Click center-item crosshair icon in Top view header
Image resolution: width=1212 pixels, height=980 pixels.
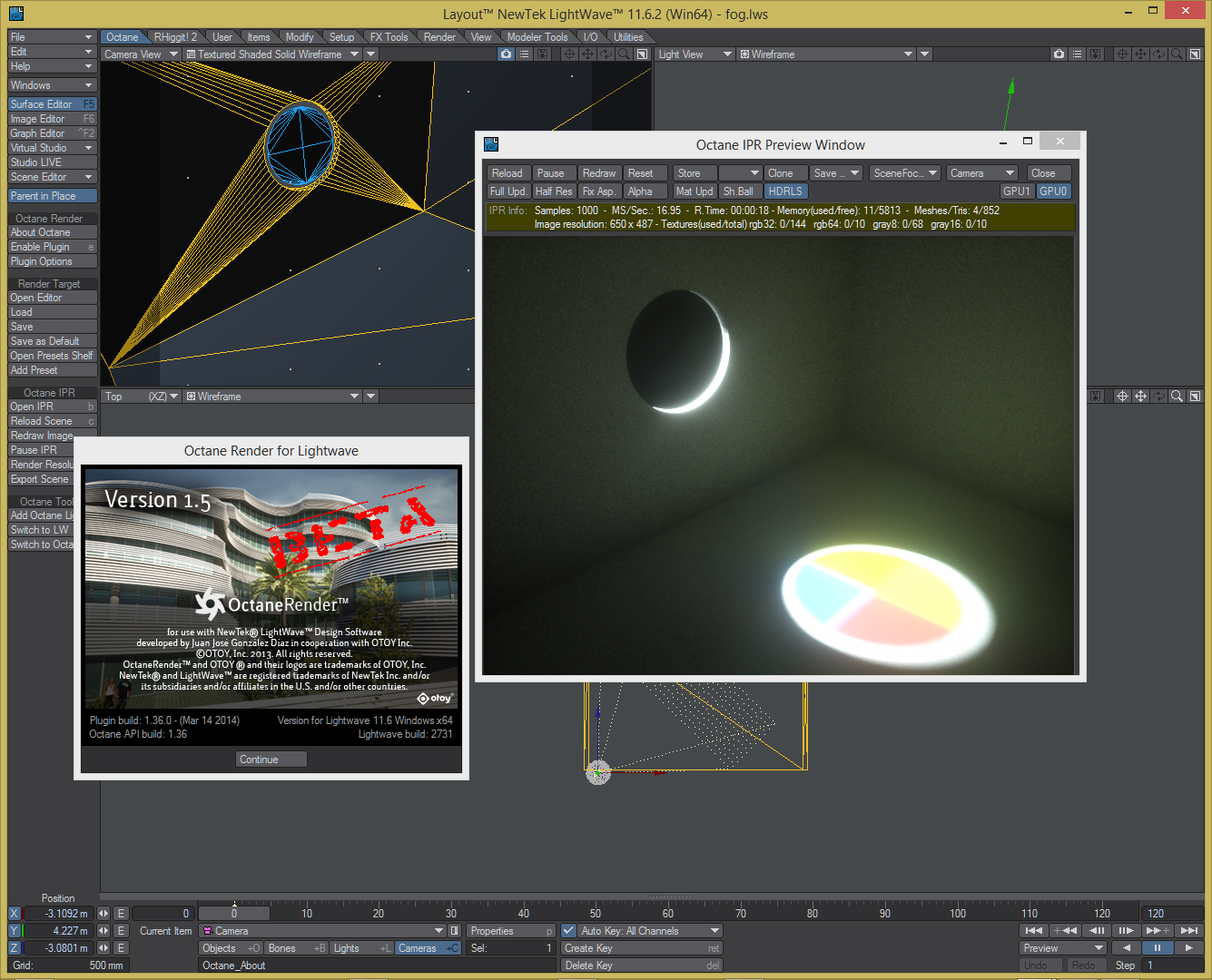point(1122,397)
